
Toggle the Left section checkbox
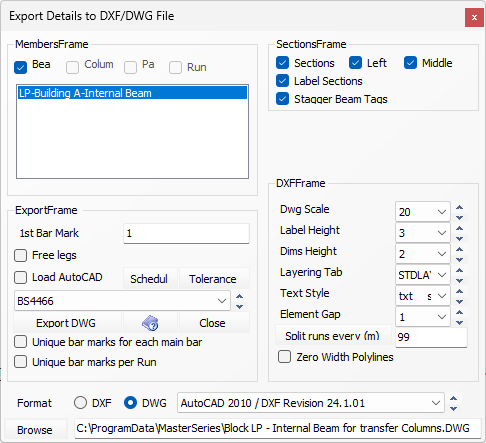coord(355,63)
